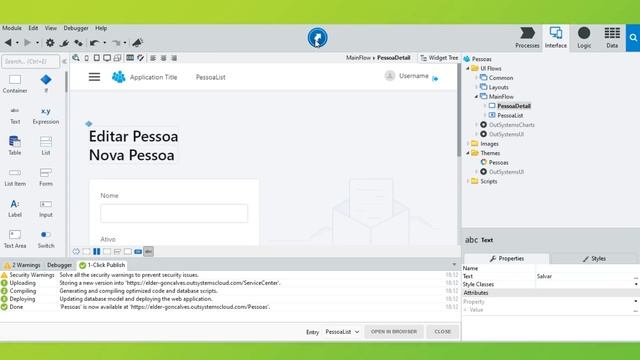Expand the OutSystemsCharts node
The height and width of the screenshot is (360, 640).
click(476, 125)
